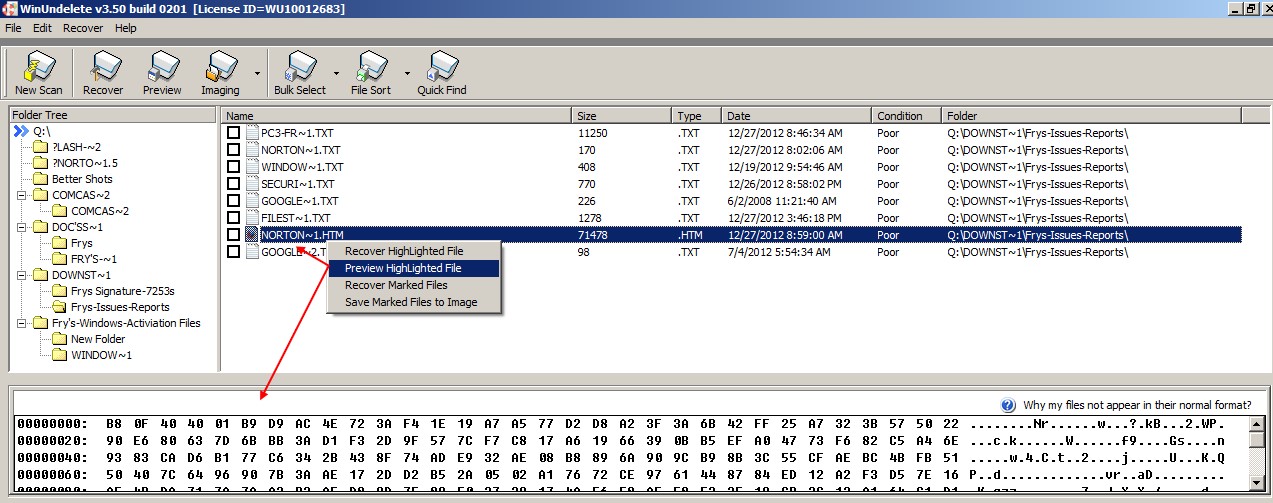
Task: Mark the SECURI~1.TXT file checkbox
Action: [x=233, y=184]
